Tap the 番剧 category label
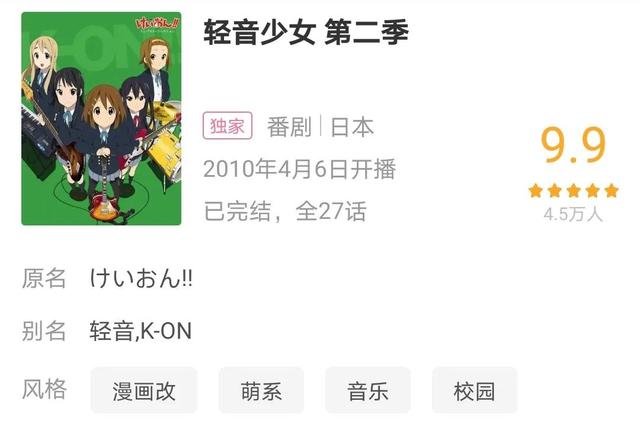 (x=289, y=127)
